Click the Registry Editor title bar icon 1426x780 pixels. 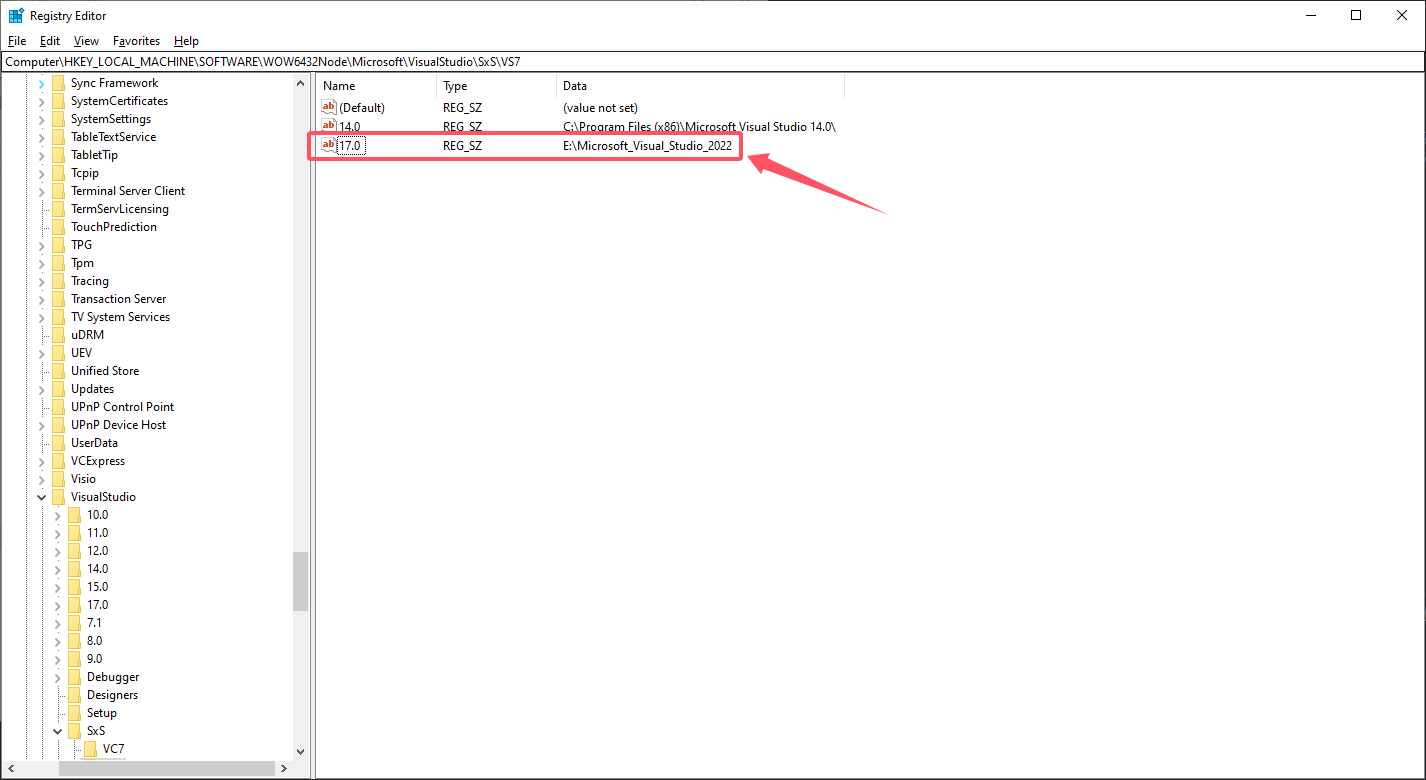(16, 15)
